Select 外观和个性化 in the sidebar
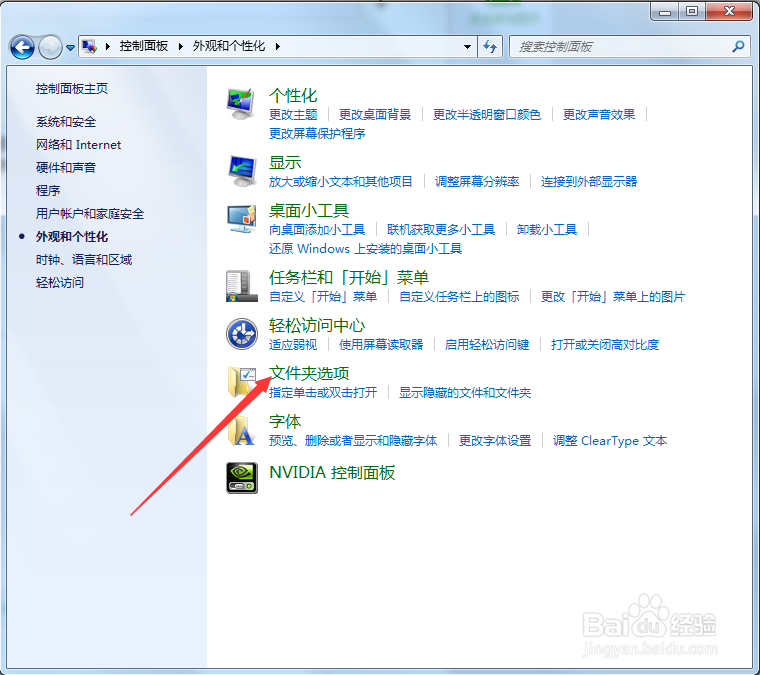760x675 pixels. coord(72,236)
